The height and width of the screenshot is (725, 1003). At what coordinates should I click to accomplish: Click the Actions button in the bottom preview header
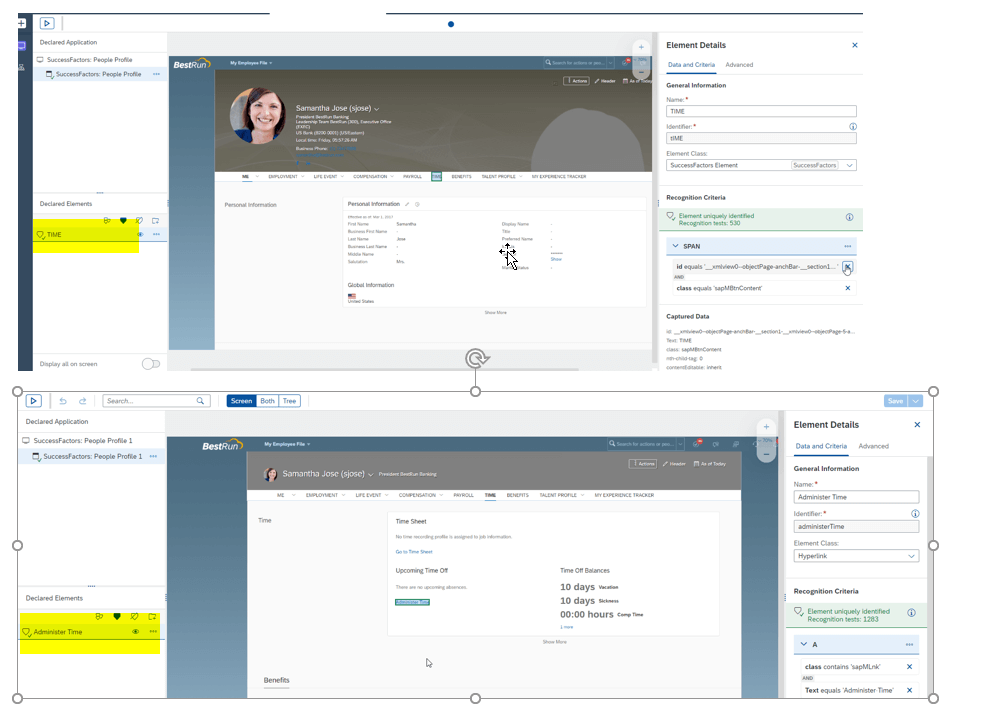643,463
